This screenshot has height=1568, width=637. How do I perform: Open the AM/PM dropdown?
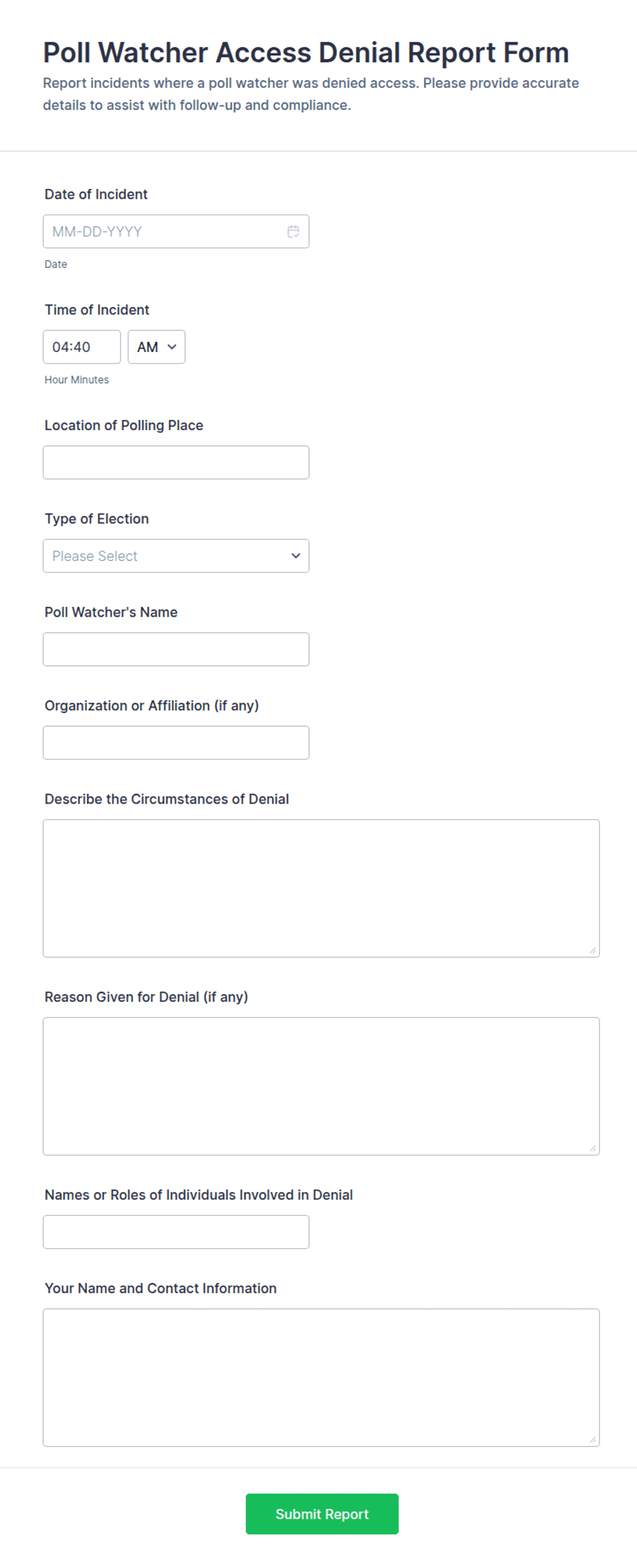156,347
